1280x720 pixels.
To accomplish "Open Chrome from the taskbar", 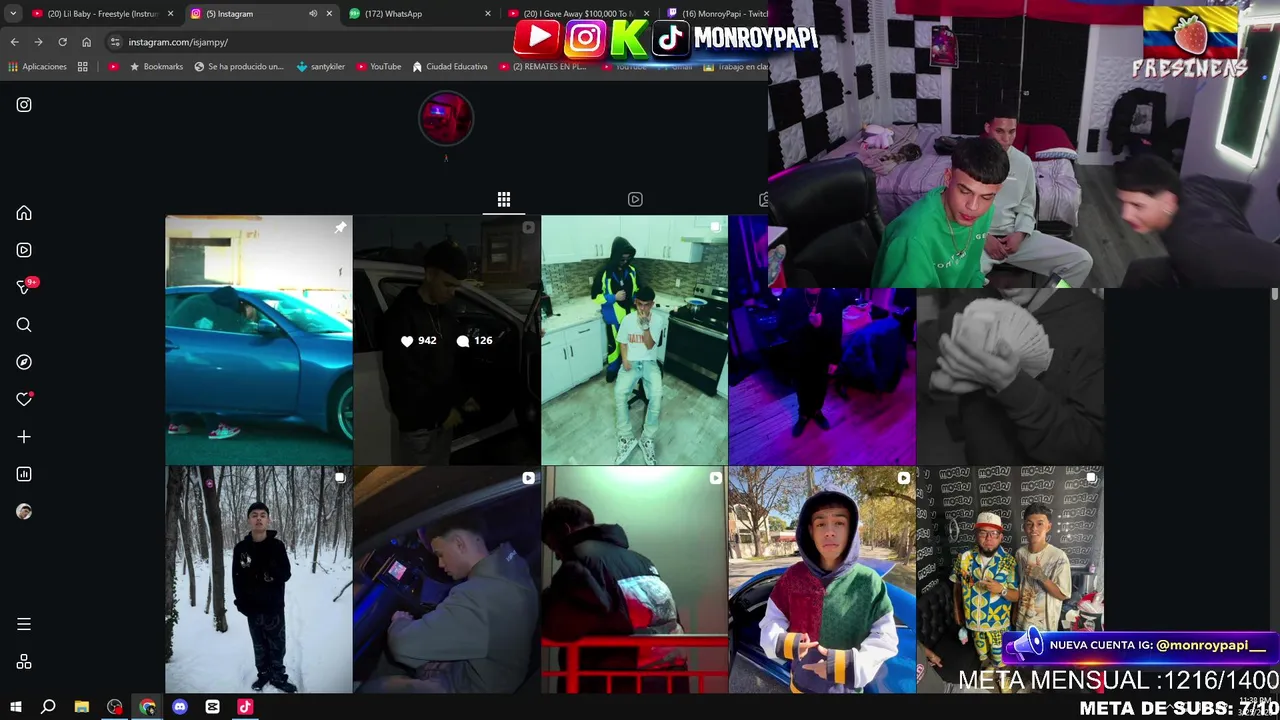I will click(x=147, y=707).
